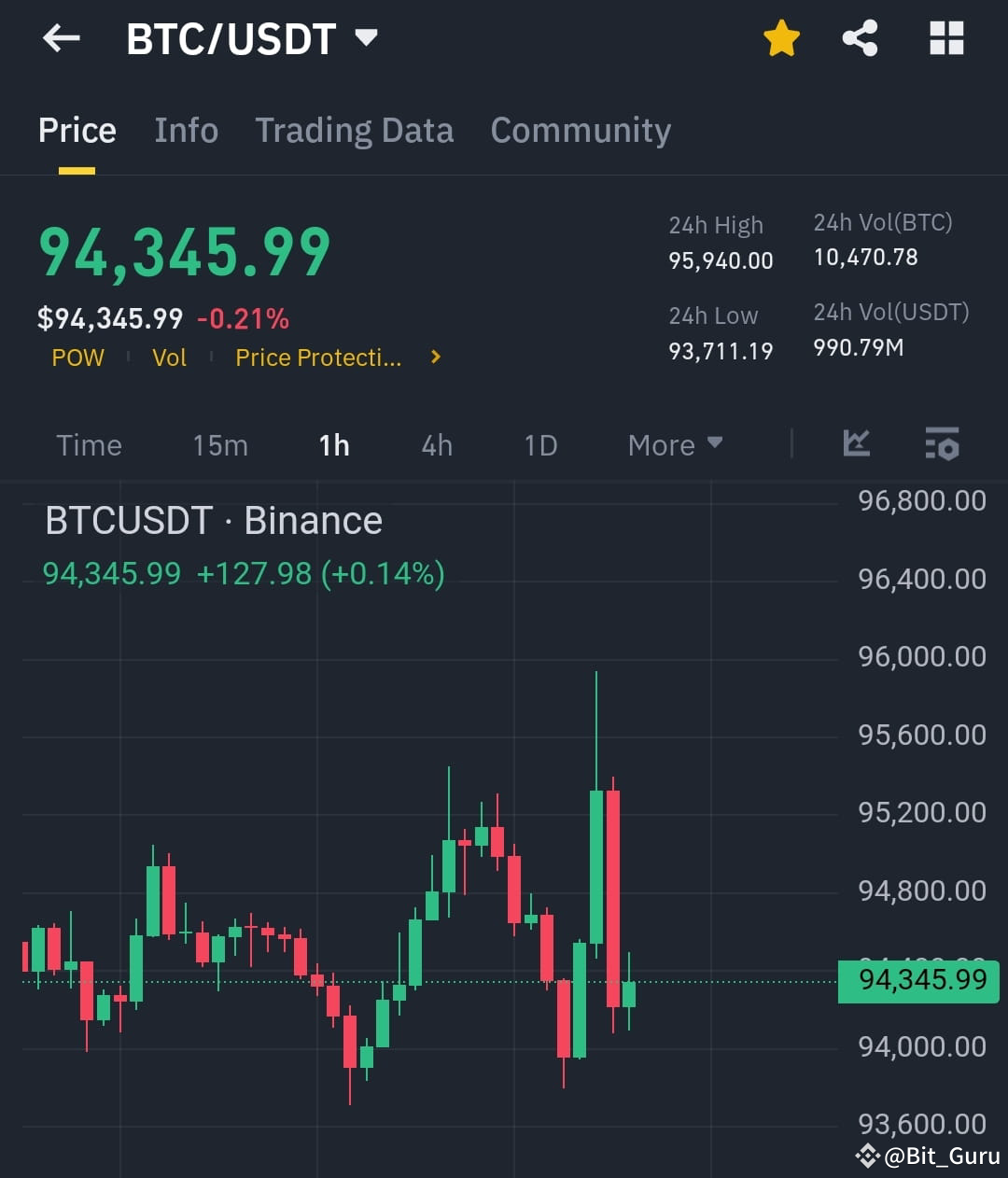Switch to the Info tab
This screenshot has width=1008, height=1178.
tap(186, 131)
